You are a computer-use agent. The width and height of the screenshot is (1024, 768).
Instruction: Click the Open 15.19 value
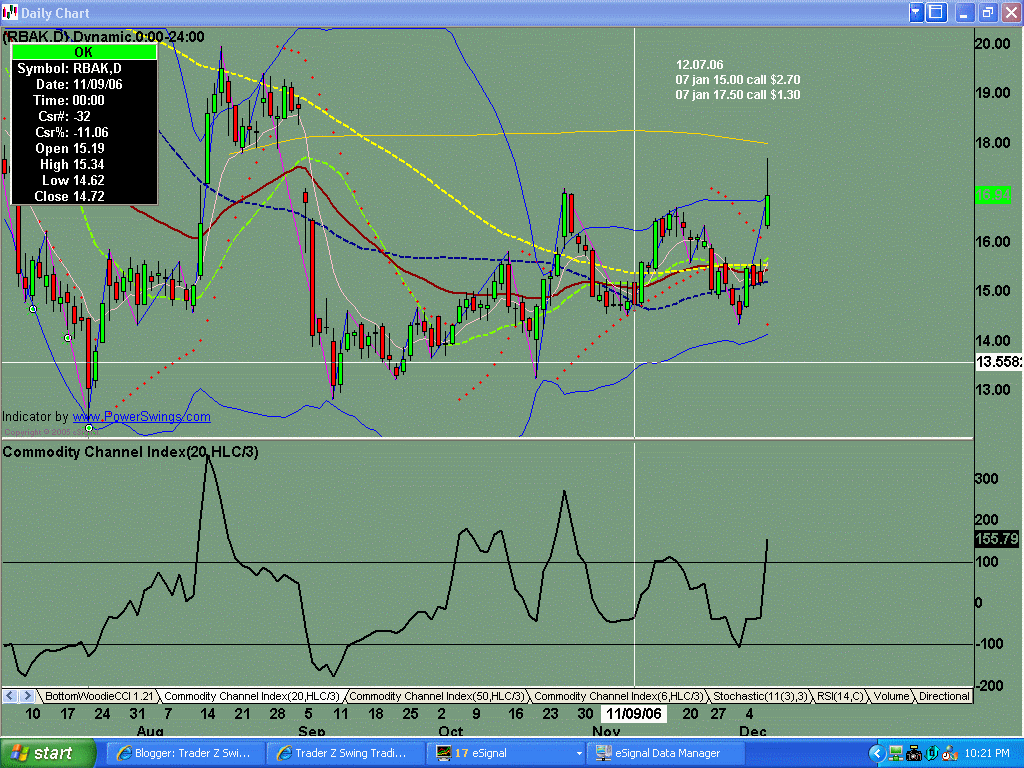click(69, 148)
